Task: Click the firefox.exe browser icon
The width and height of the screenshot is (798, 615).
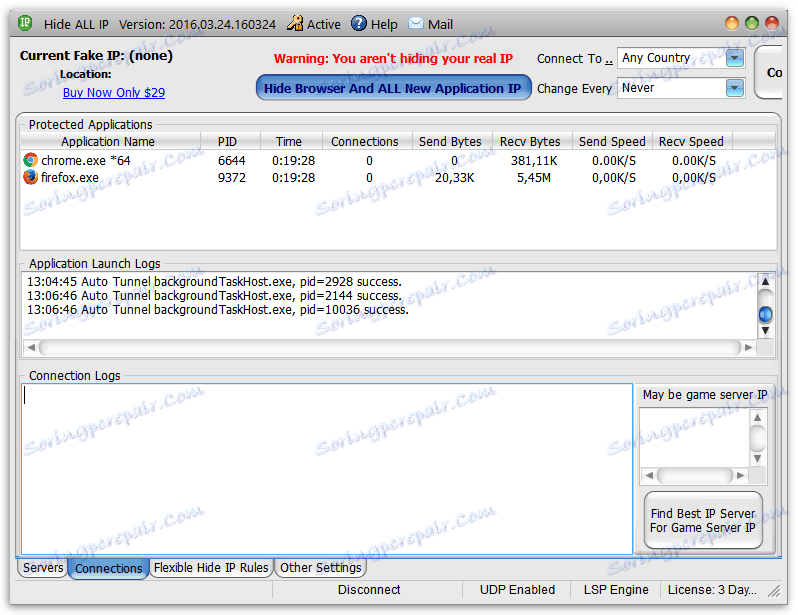Action: click(x=31, y=177)
